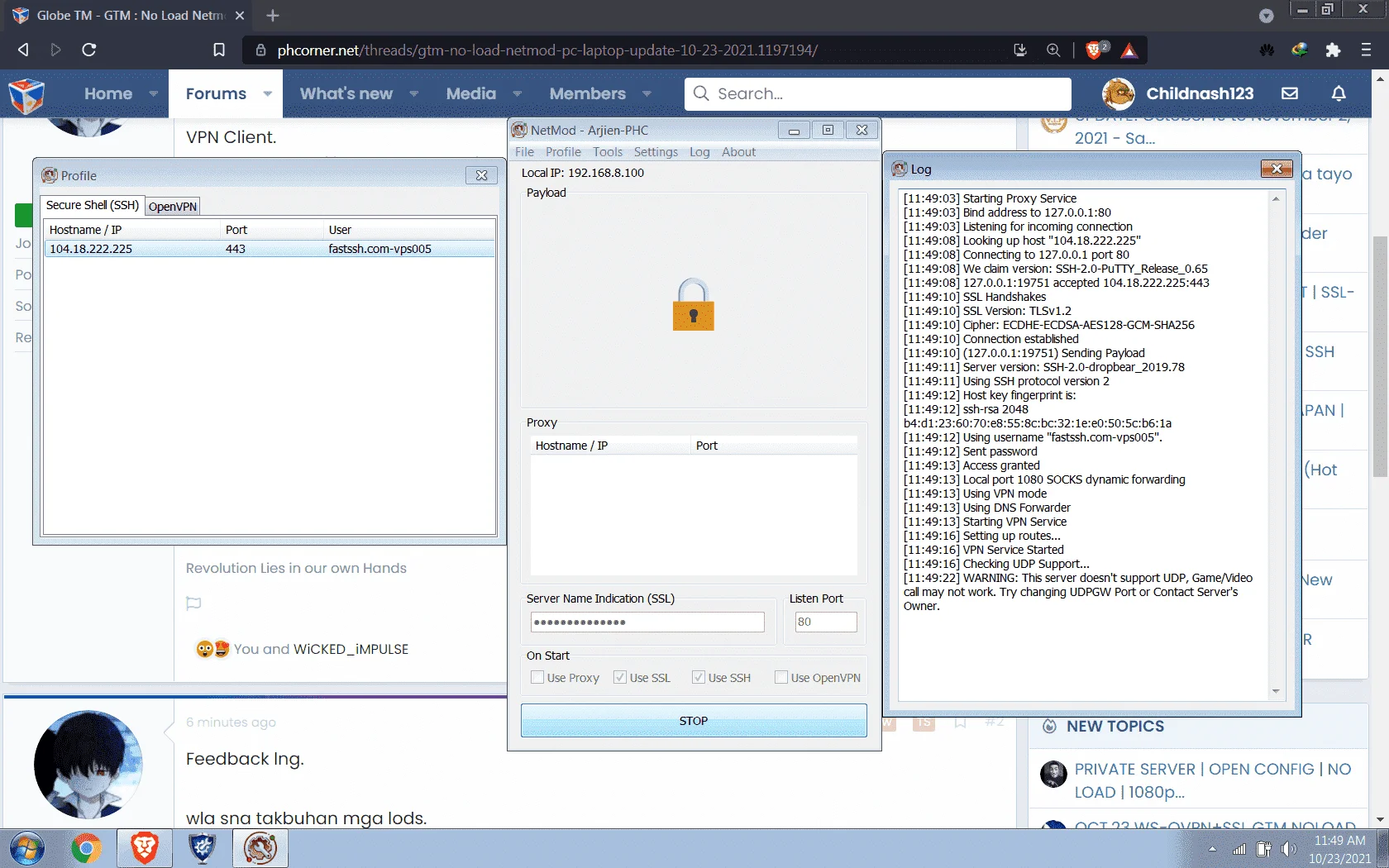Open the zoom magnifier icon in address bar
Image resolution: width=1389 pixels, height=868 pixels.
tap(1053, 50)
